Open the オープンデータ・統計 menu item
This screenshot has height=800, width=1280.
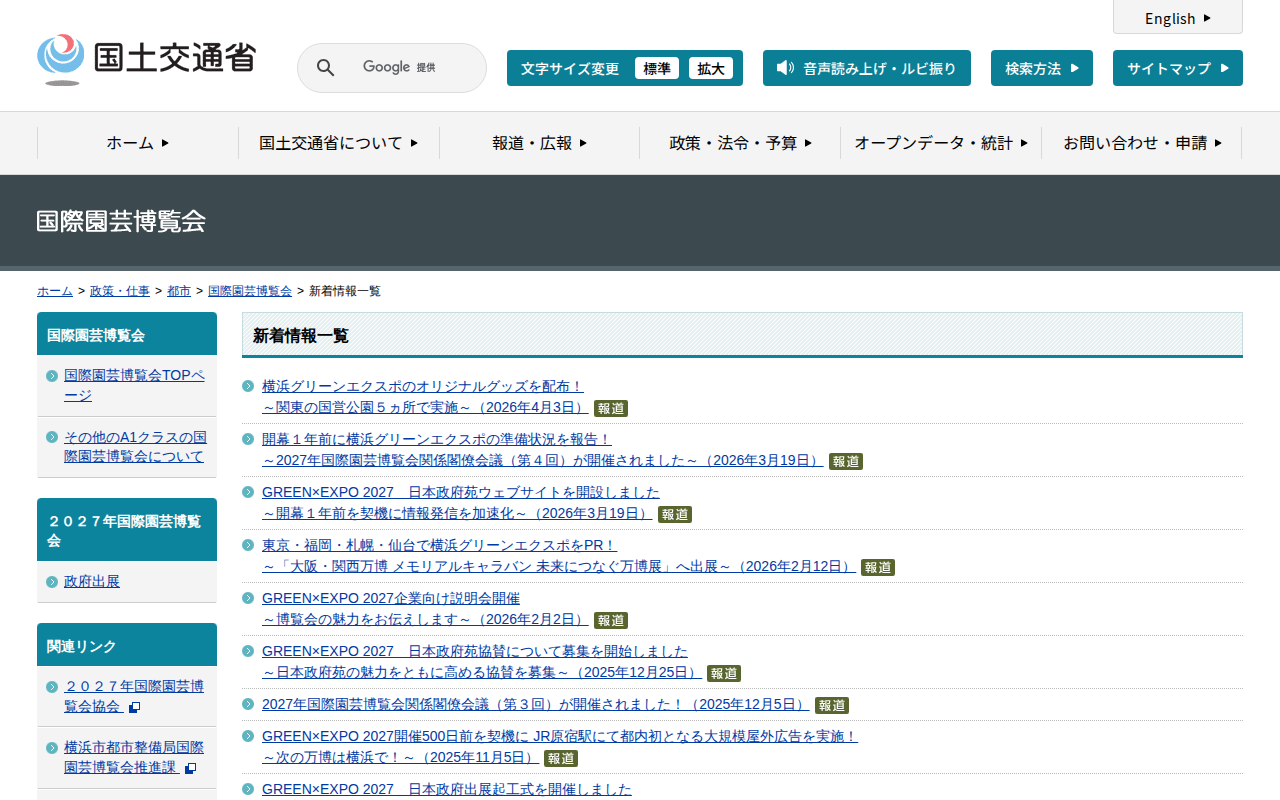pyautogui.click(x=940, y=143)
